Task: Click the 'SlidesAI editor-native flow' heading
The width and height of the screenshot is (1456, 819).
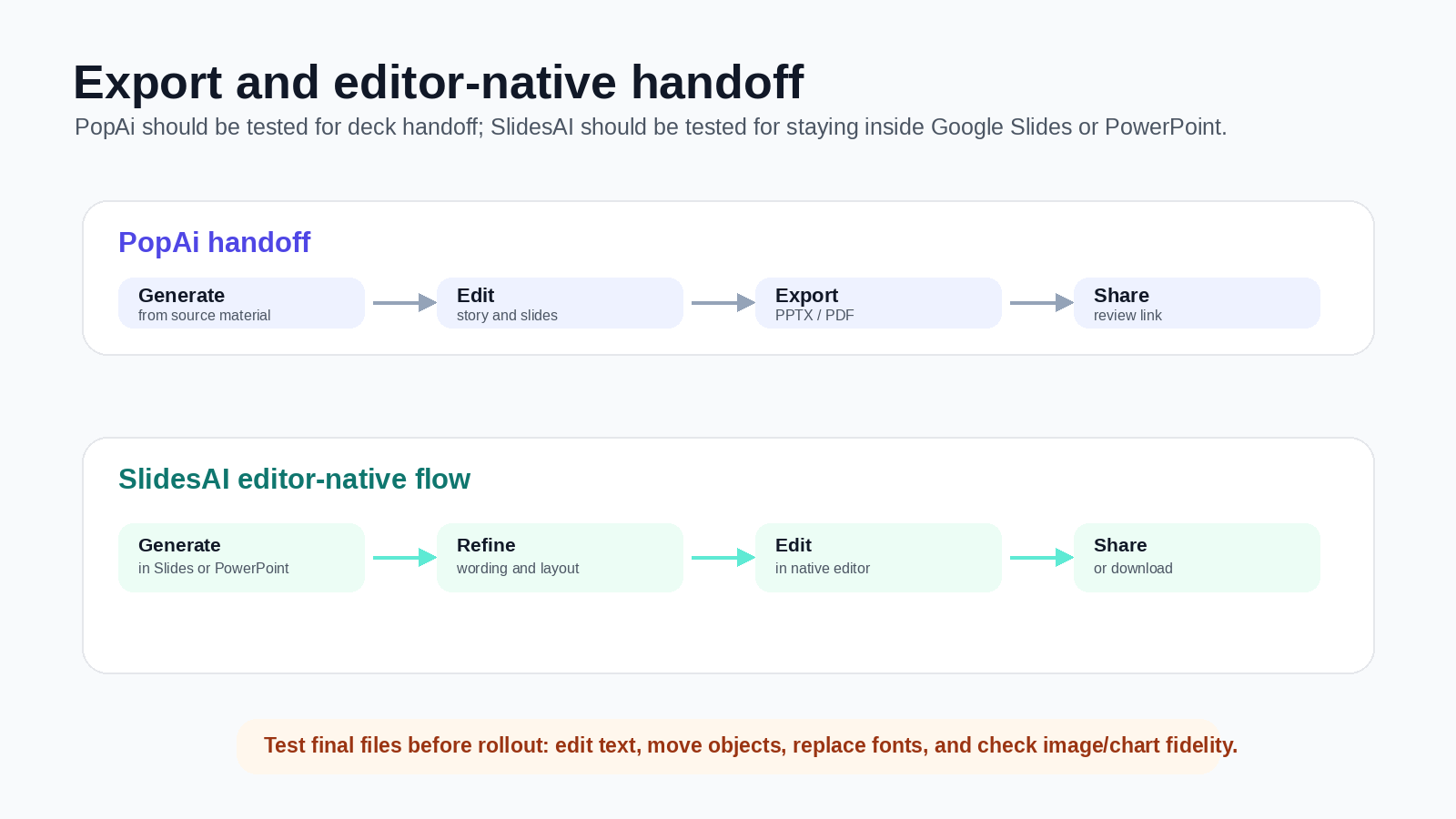Action: 294,479
